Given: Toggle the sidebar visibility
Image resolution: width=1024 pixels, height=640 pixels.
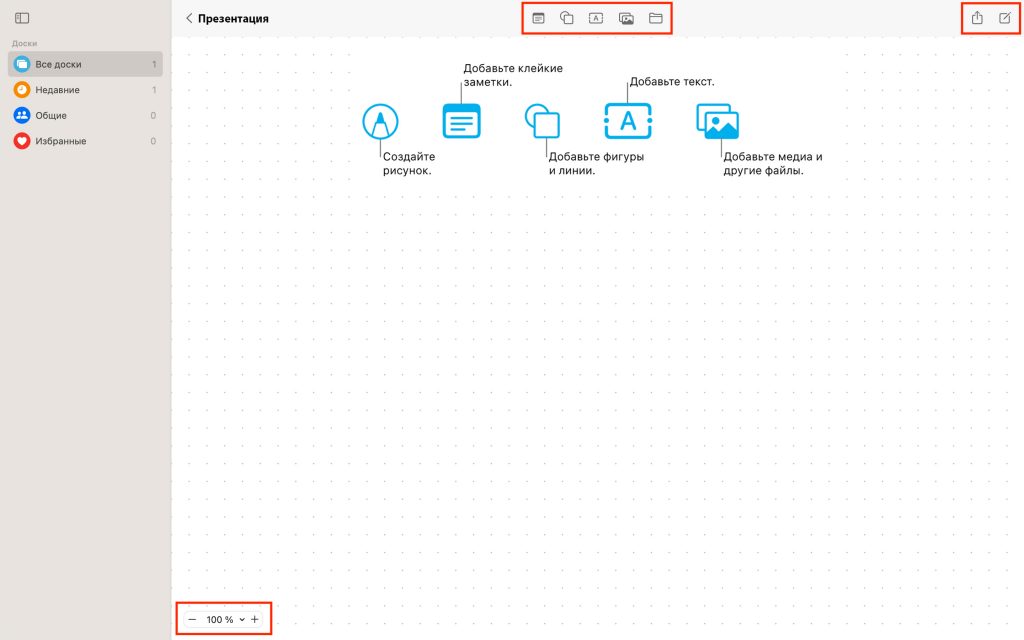Looking at the screenshot, I should (x=22, y=16).
